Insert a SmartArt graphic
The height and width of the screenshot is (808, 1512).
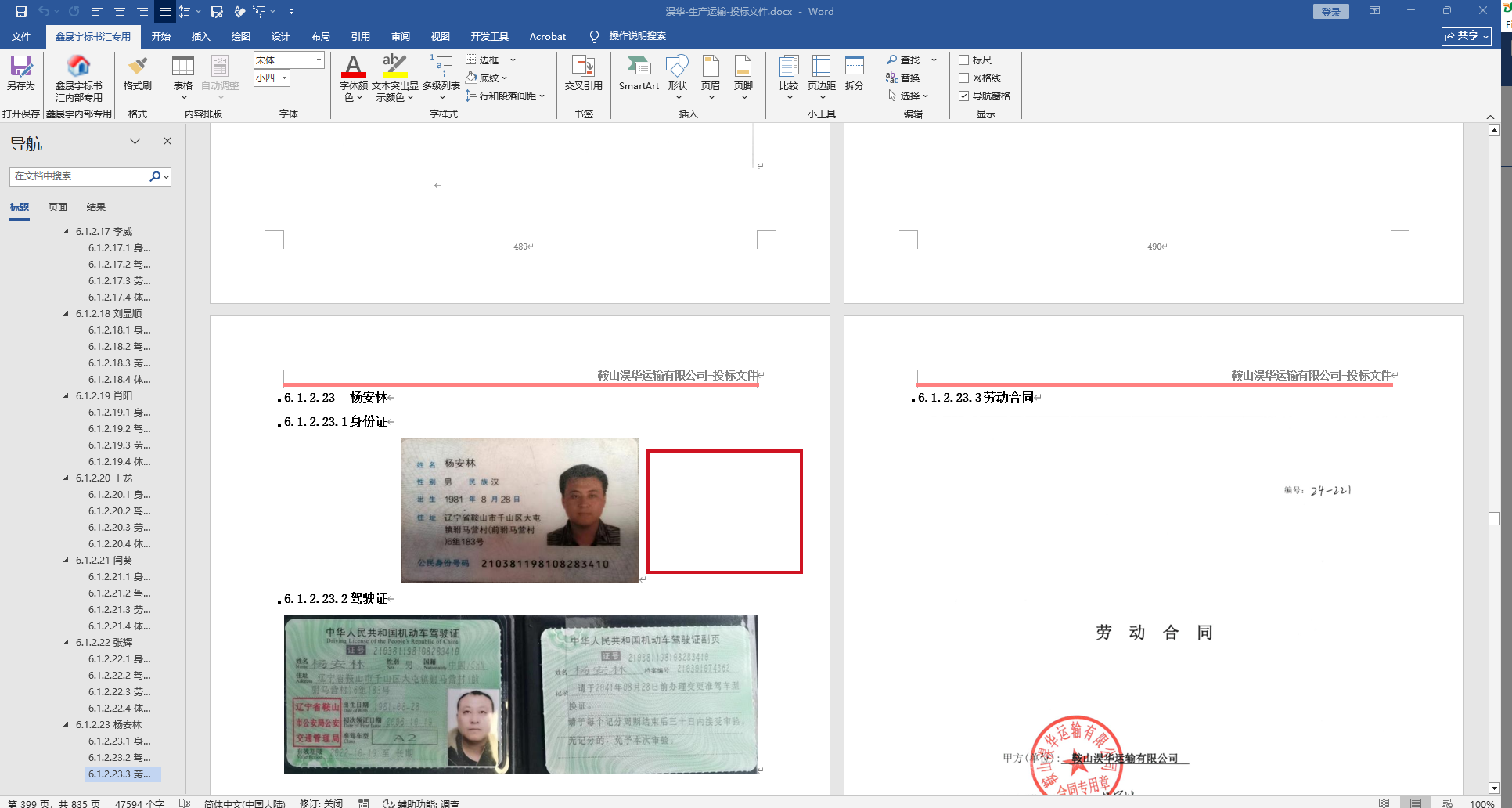click(x=639, y=73)
